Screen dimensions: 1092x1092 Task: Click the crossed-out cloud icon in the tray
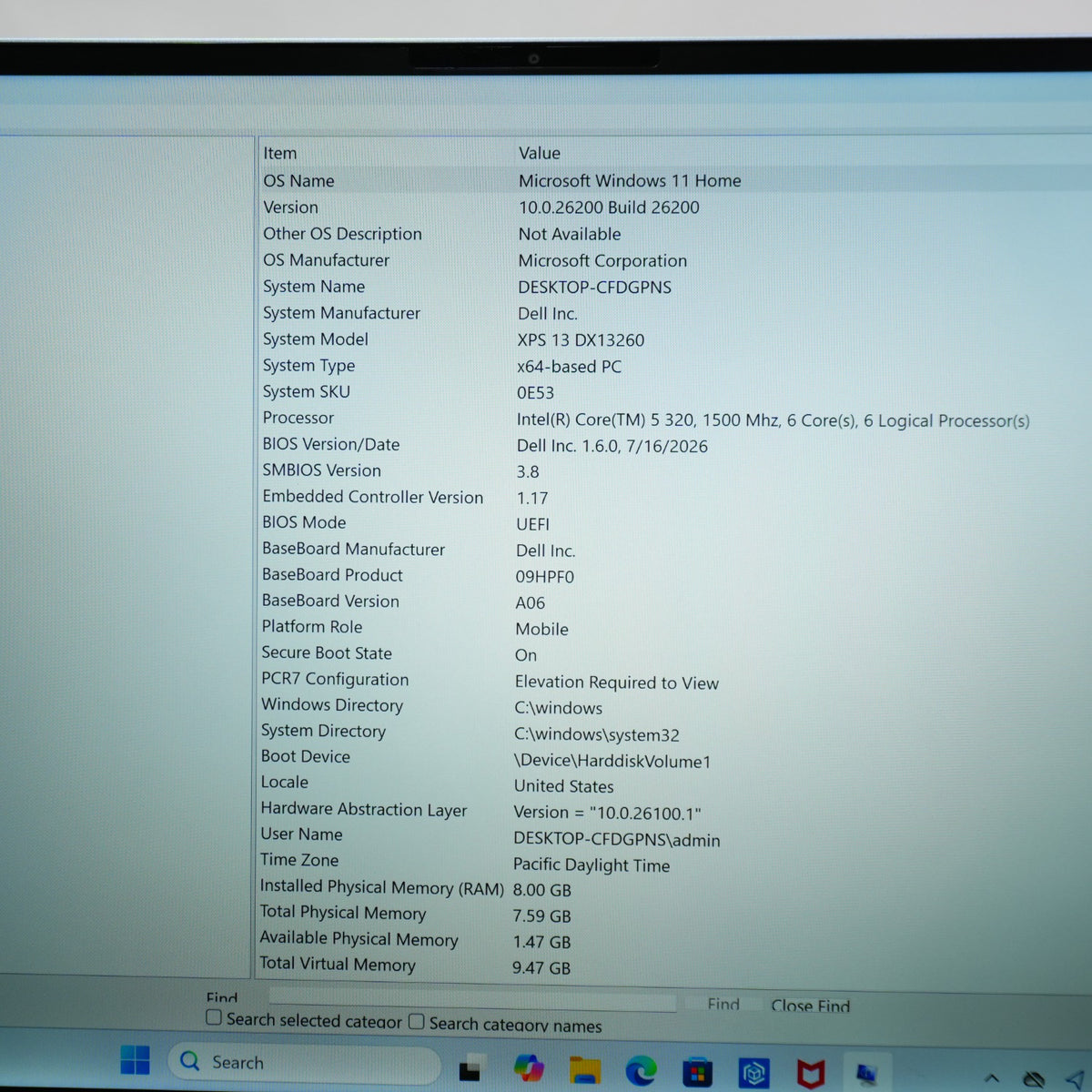(1034, 1080)
